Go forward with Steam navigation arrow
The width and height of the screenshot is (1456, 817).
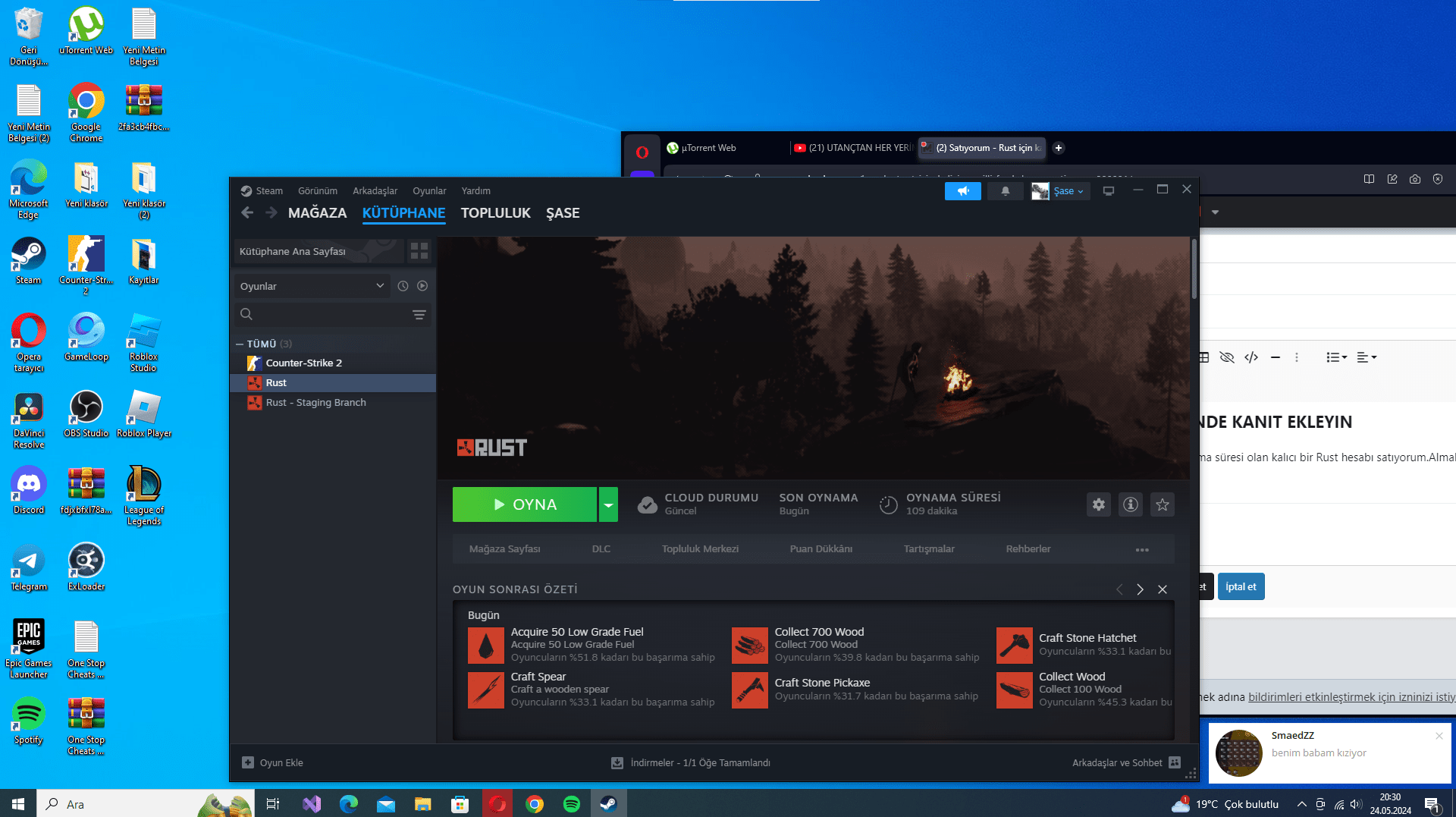click(x=271, y=213)
